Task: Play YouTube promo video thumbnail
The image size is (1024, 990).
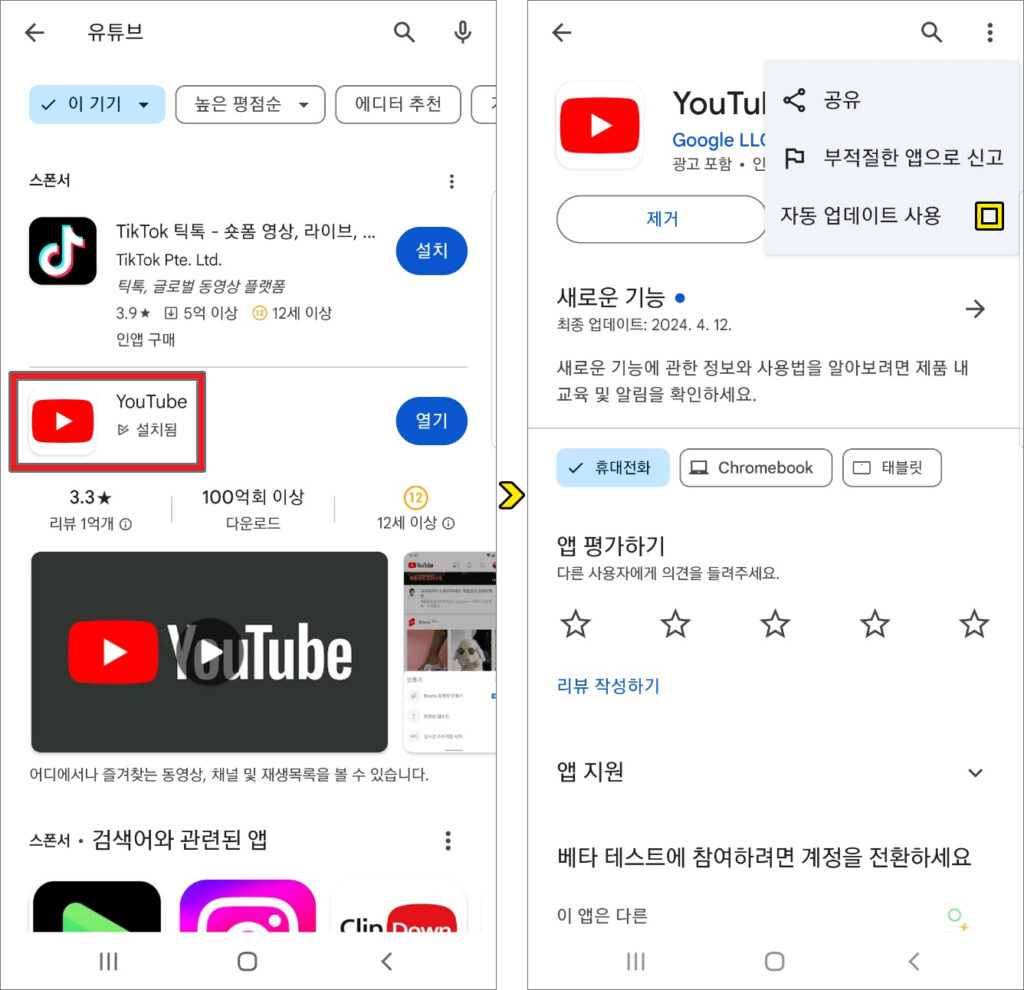Action: point(209,652)
